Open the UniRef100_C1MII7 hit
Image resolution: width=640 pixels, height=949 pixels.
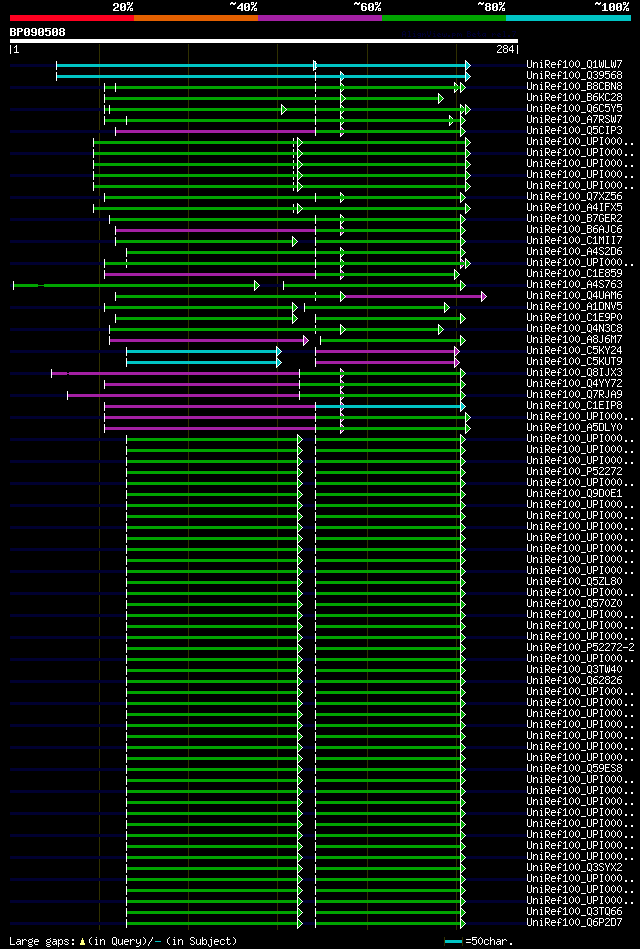(574, 241)
